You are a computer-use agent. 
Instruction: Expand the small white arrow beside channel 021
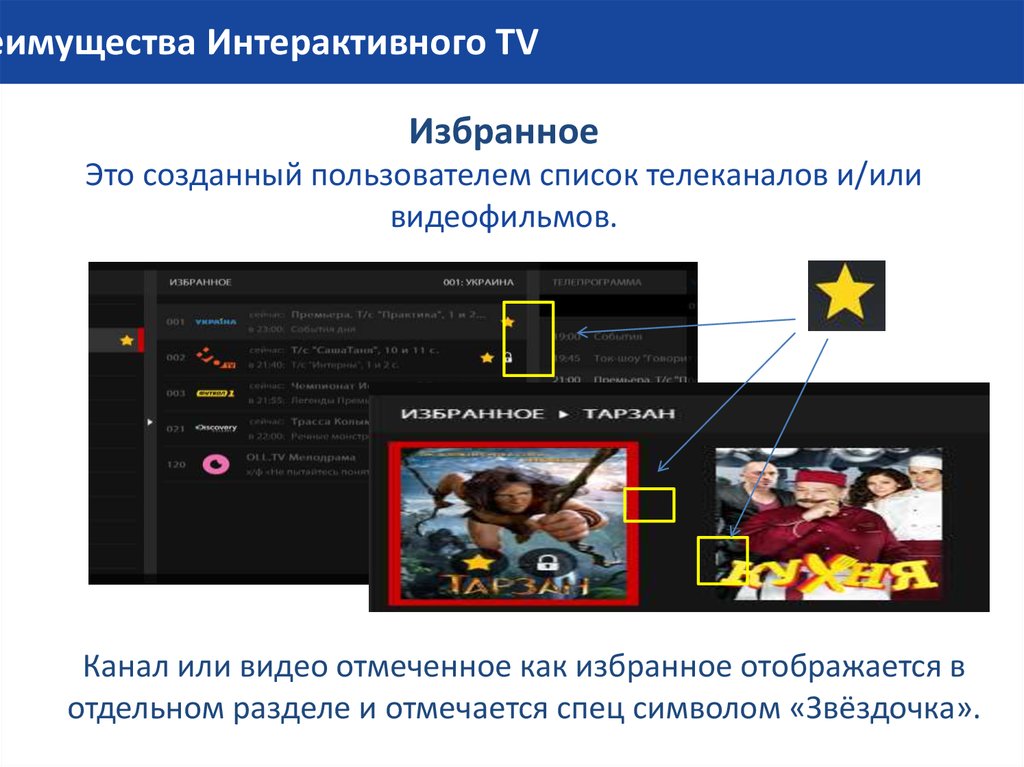click(150, 423)
